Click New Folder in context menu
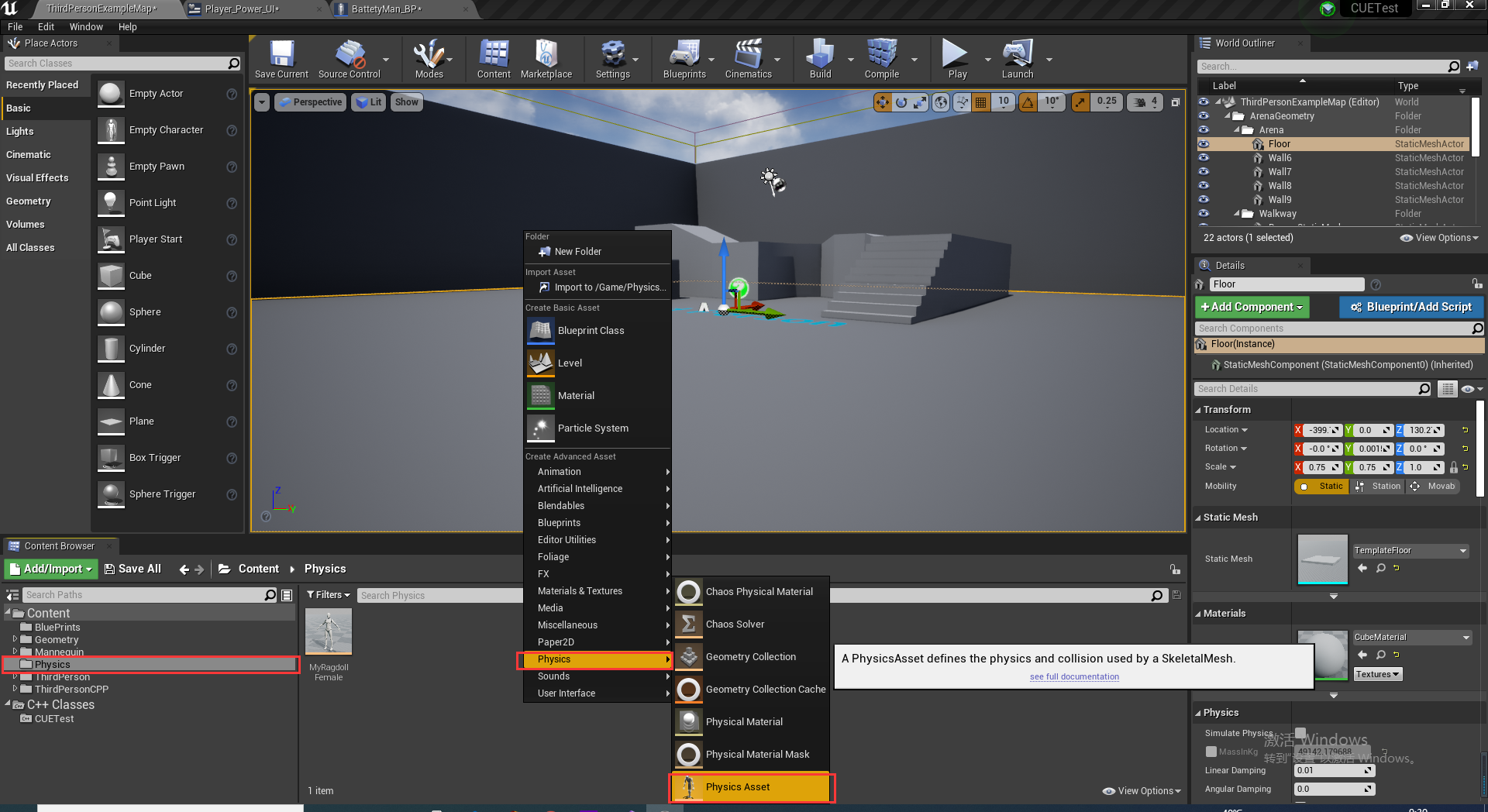 pos(597,252)
